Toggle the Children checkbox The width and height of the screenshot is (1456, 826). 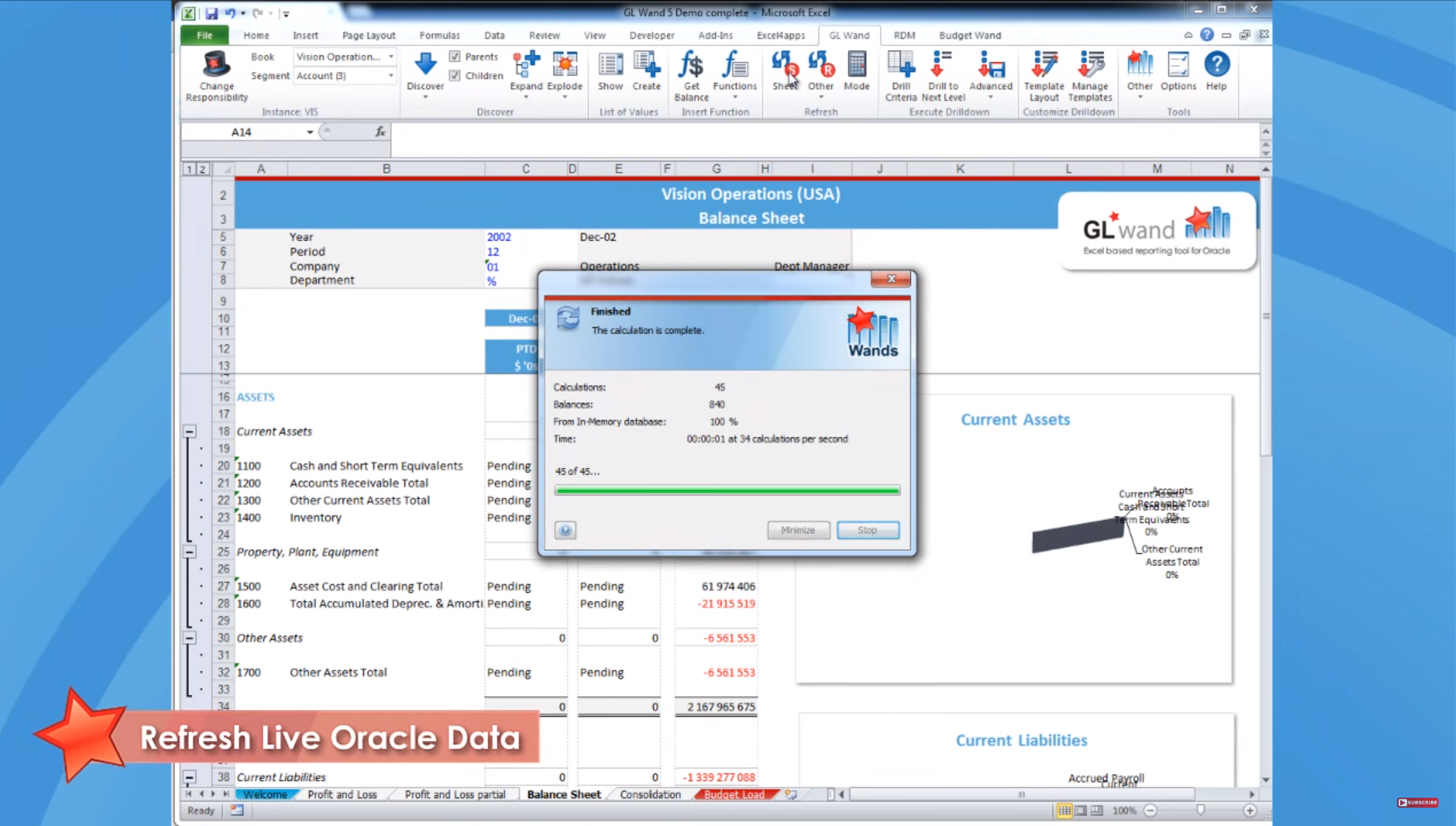455,75
